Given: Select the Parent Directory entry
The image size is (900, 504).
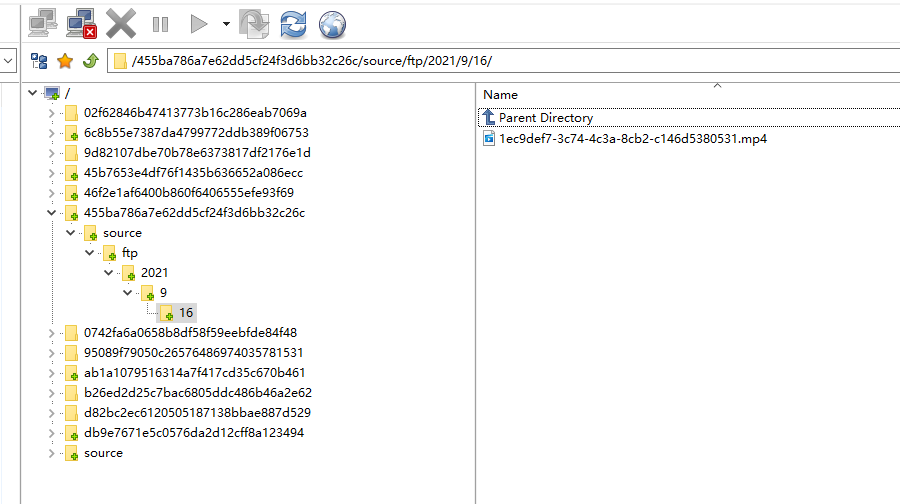Looking at the screenshot, I should pos(546,118).
